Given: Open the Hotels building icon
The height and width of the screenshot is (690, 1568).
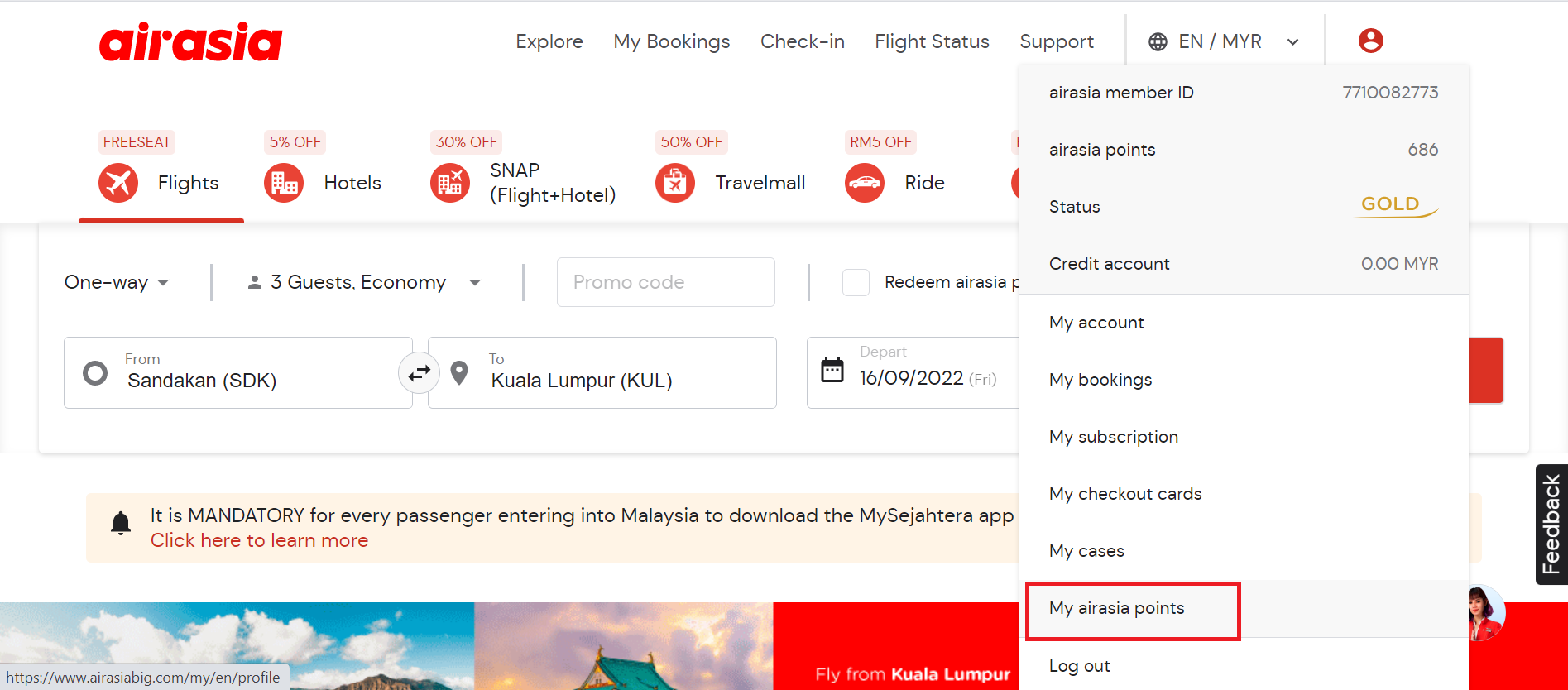Looking at the screenshot, I should (284, 183).
